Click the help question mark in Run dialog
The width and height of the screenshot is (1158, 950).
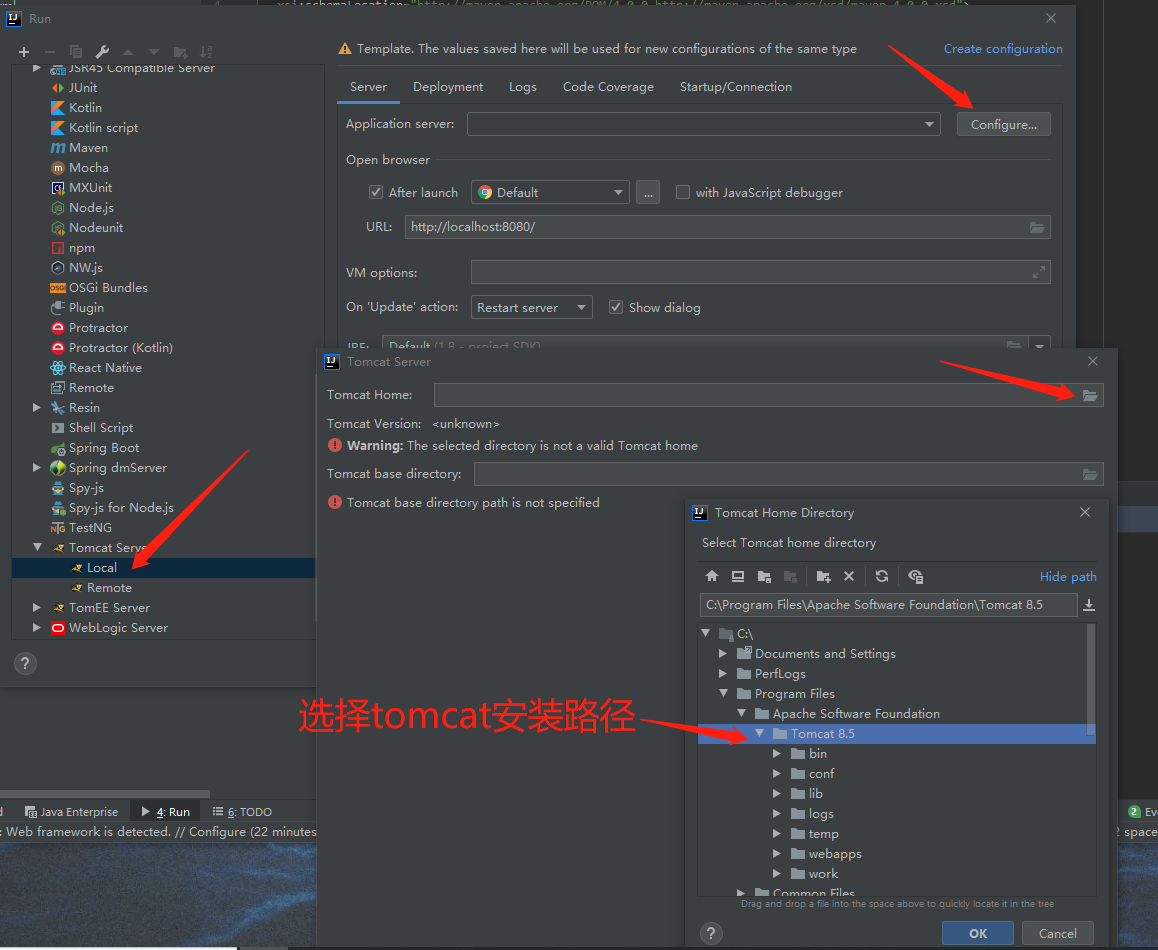point(25,663)
